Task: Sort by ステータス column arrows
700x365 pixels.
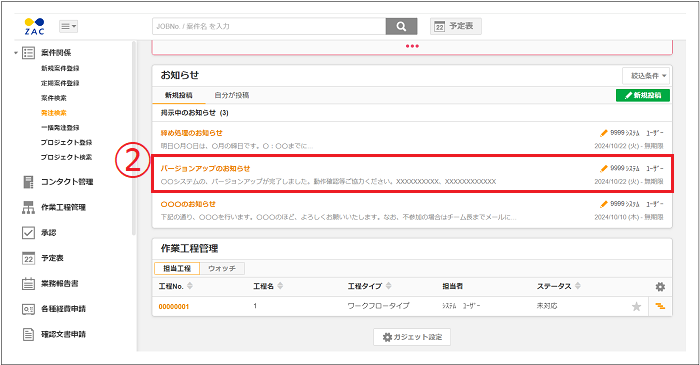Action: click(578, 286)
